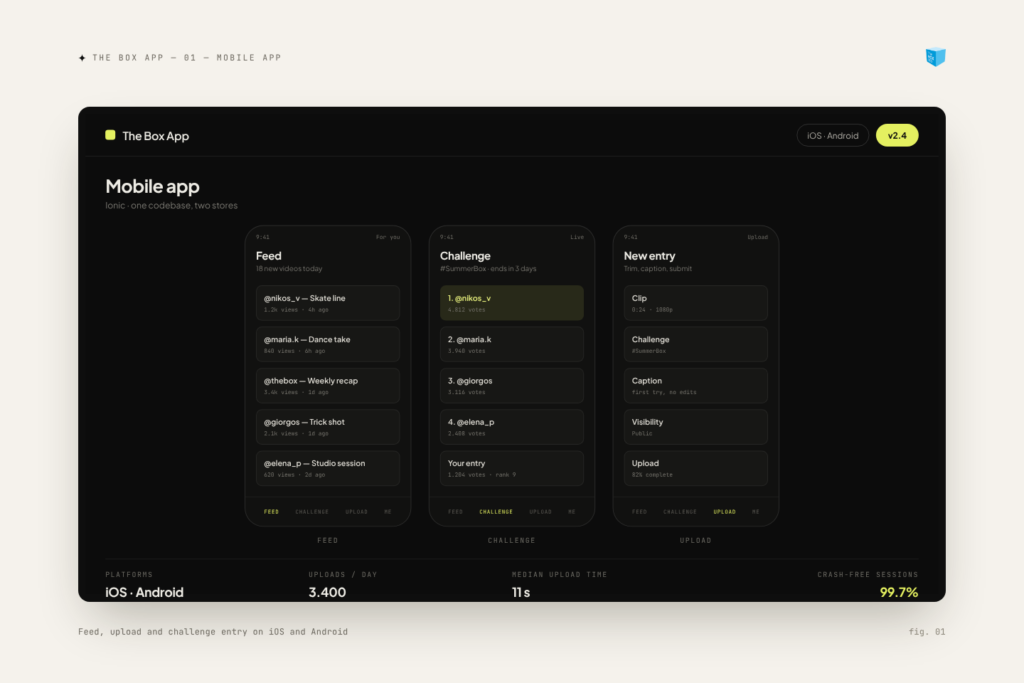Viewport: 1024px width, 683px height.
Task: Open the Your entry row with rank 9
Action: tap(511, 468)
